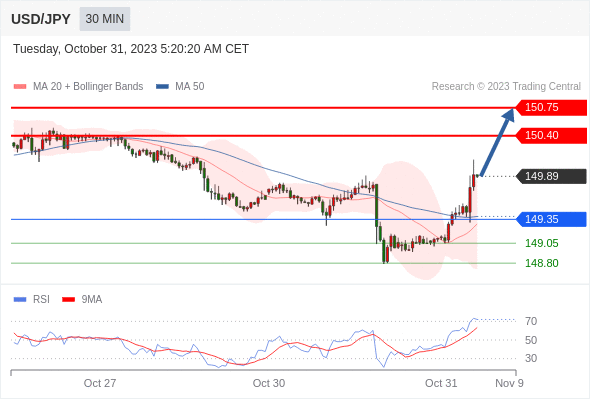Click the 30 MIN timeframe button
This screenshot has width=590, height=400.
point(105,19)
